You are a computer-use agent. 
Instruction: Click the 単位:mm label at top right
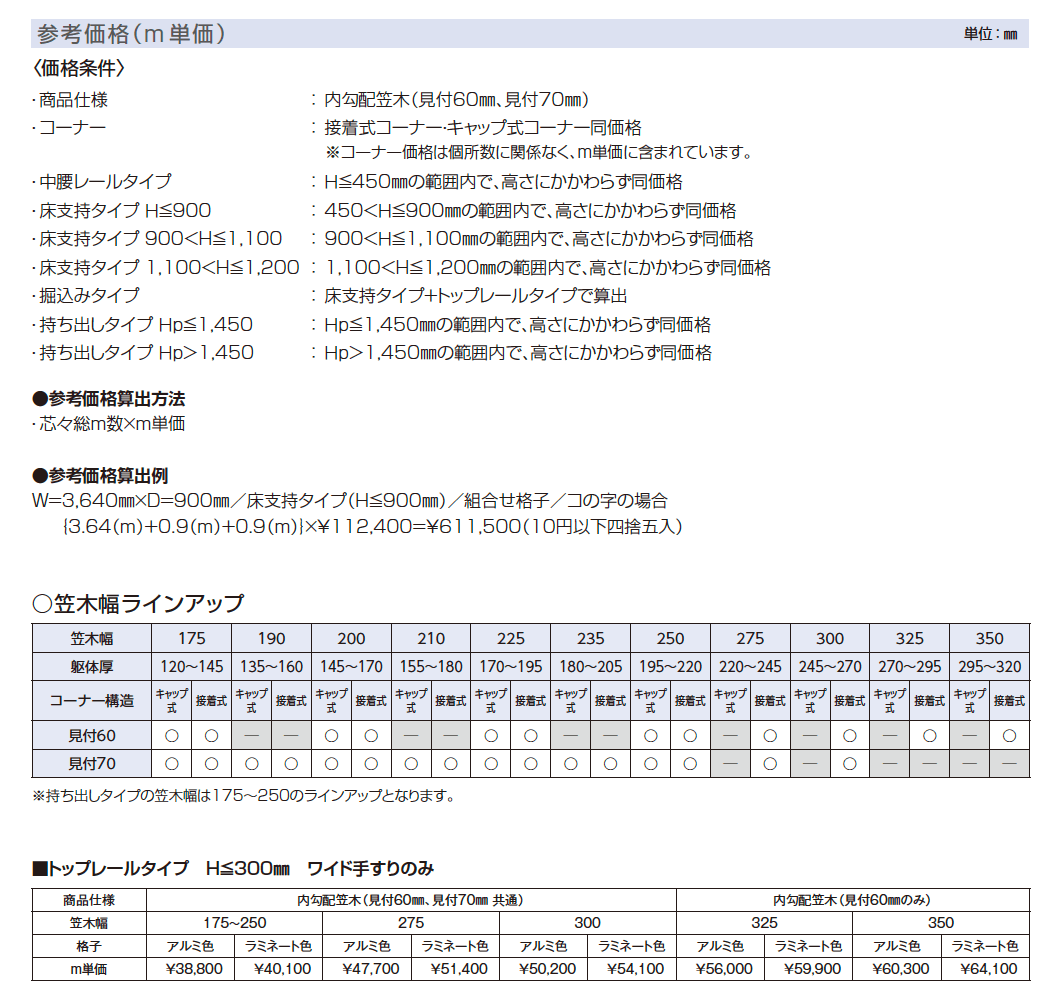[x=990, y=34]
